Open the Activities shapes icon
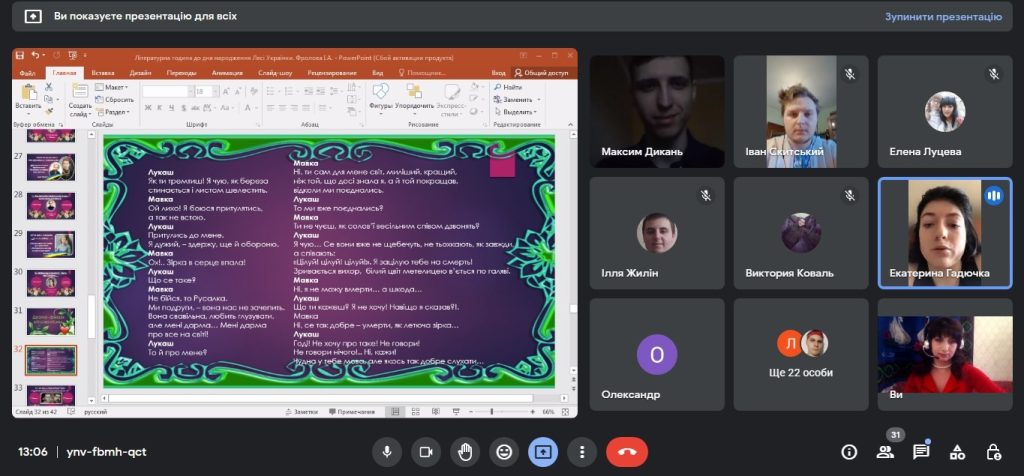 tap(957, 451)
